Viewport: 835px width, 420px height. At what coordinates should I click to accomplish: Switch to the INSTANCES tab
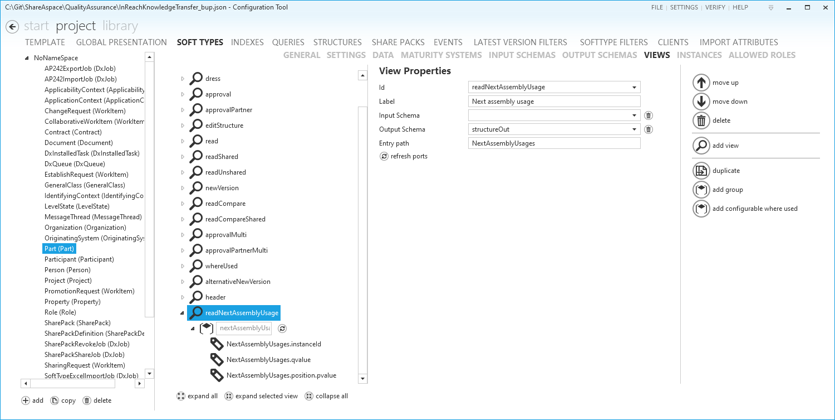coord(699,55)
